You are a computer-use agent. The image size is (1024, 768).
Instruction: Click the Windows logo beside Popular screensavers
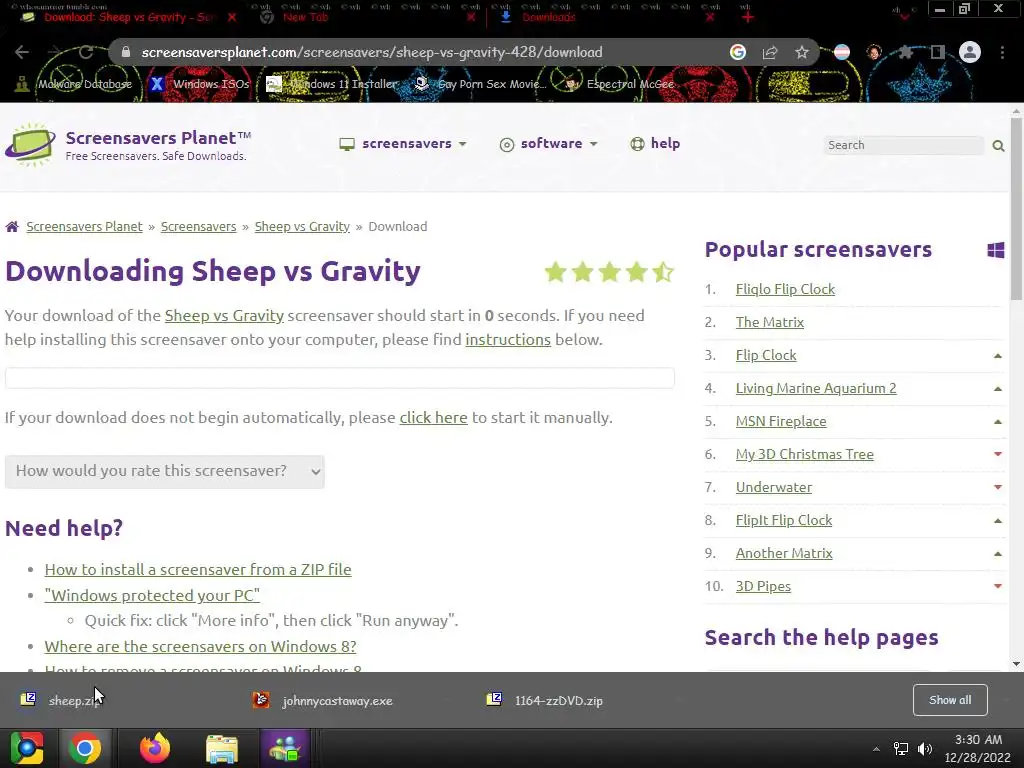[995, 249]
